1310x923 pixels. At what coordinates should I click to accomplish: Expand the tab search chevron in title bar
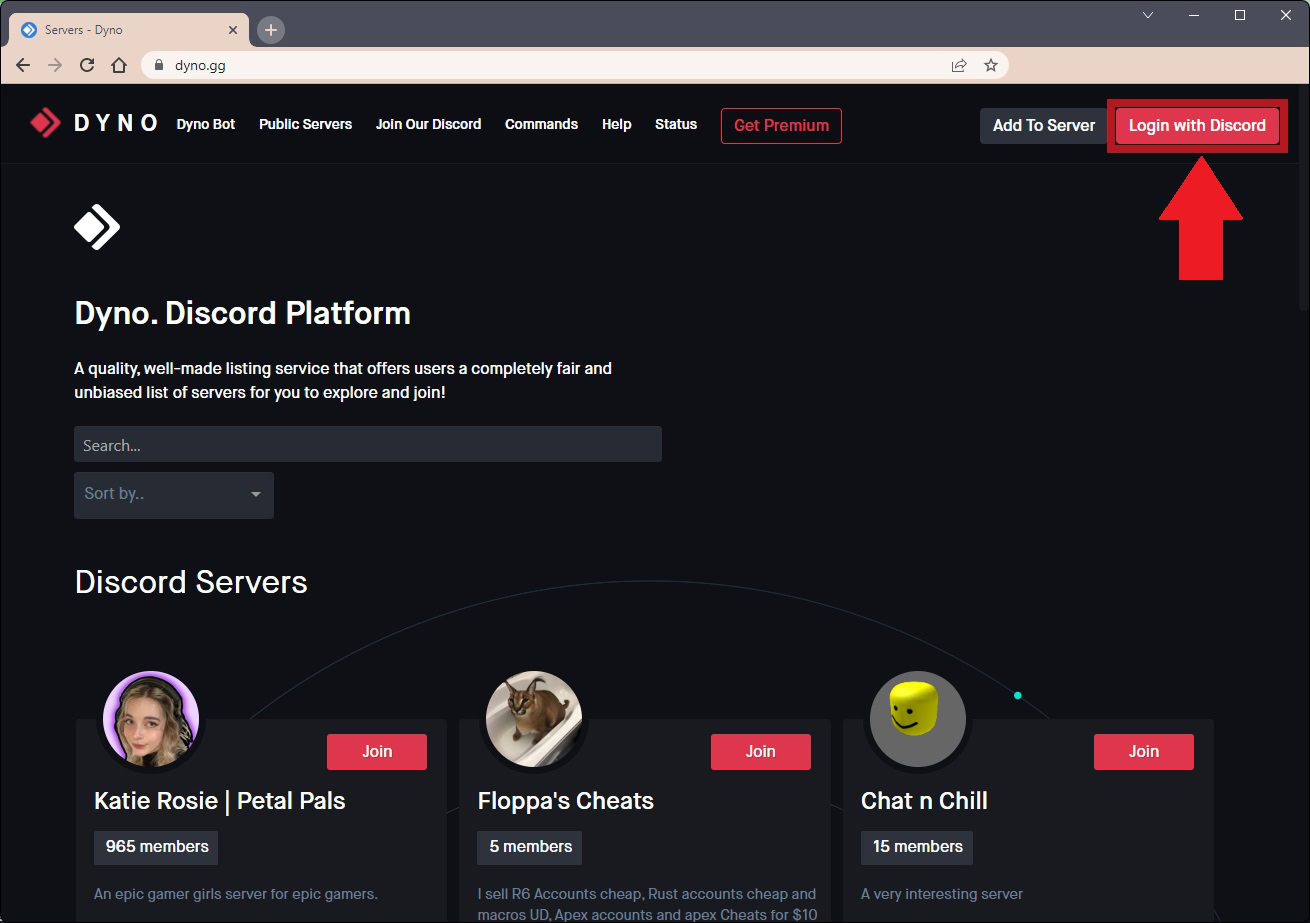click(1148, 15)
